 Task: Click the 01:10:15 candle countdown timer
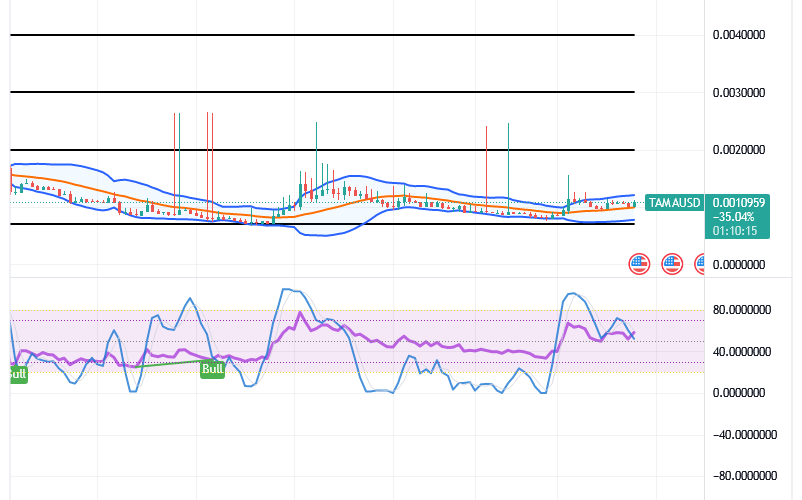click(735, 231)
